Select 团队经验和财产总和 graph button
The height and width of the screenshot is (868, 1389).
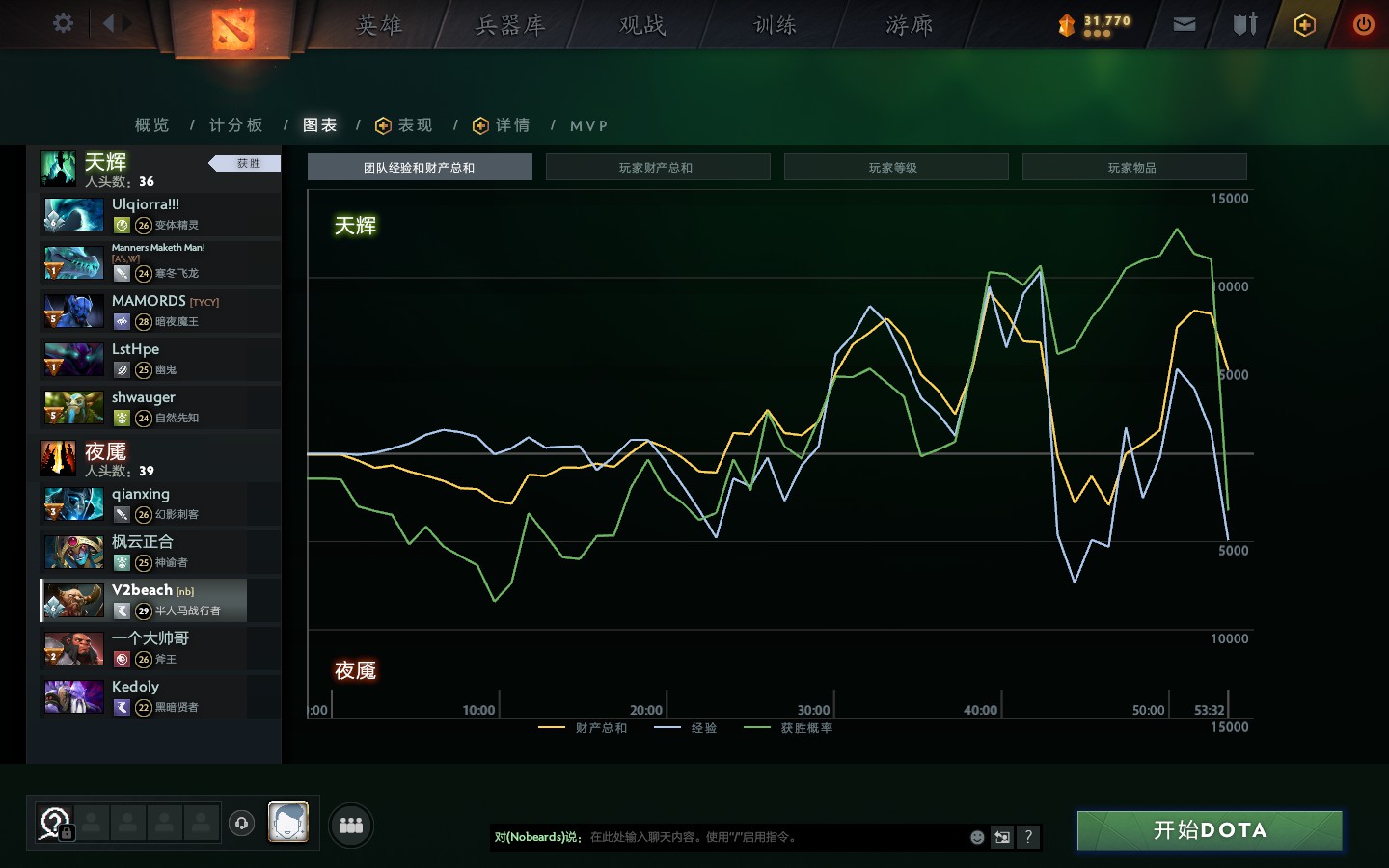[x=420, y=167]
